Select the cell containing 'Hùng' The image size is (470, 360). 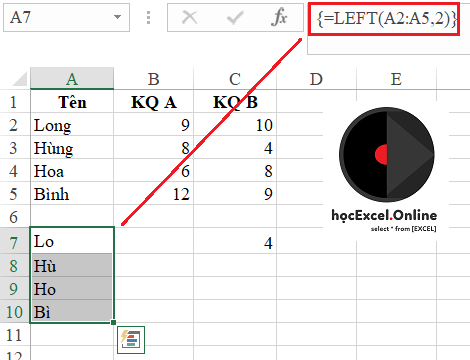coord(72,147)
